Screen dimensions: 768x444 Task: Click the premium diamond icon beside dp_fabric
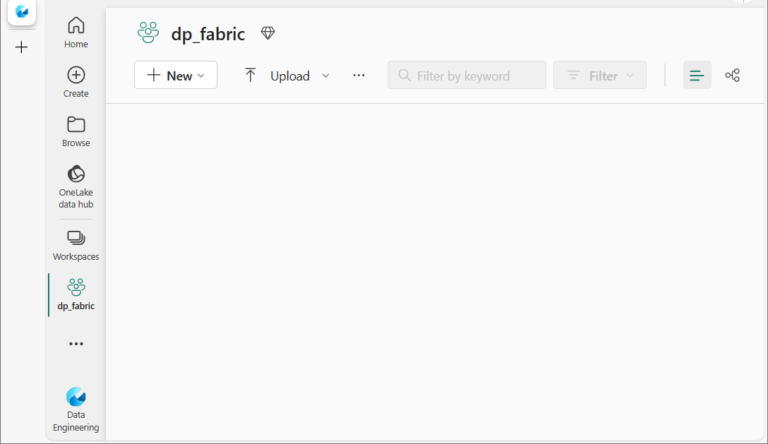268,33
